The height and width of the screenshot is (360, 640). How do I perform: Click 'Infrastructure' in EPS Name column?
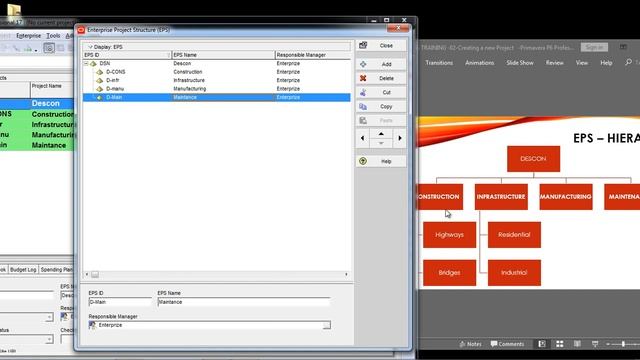pos(189,80)
